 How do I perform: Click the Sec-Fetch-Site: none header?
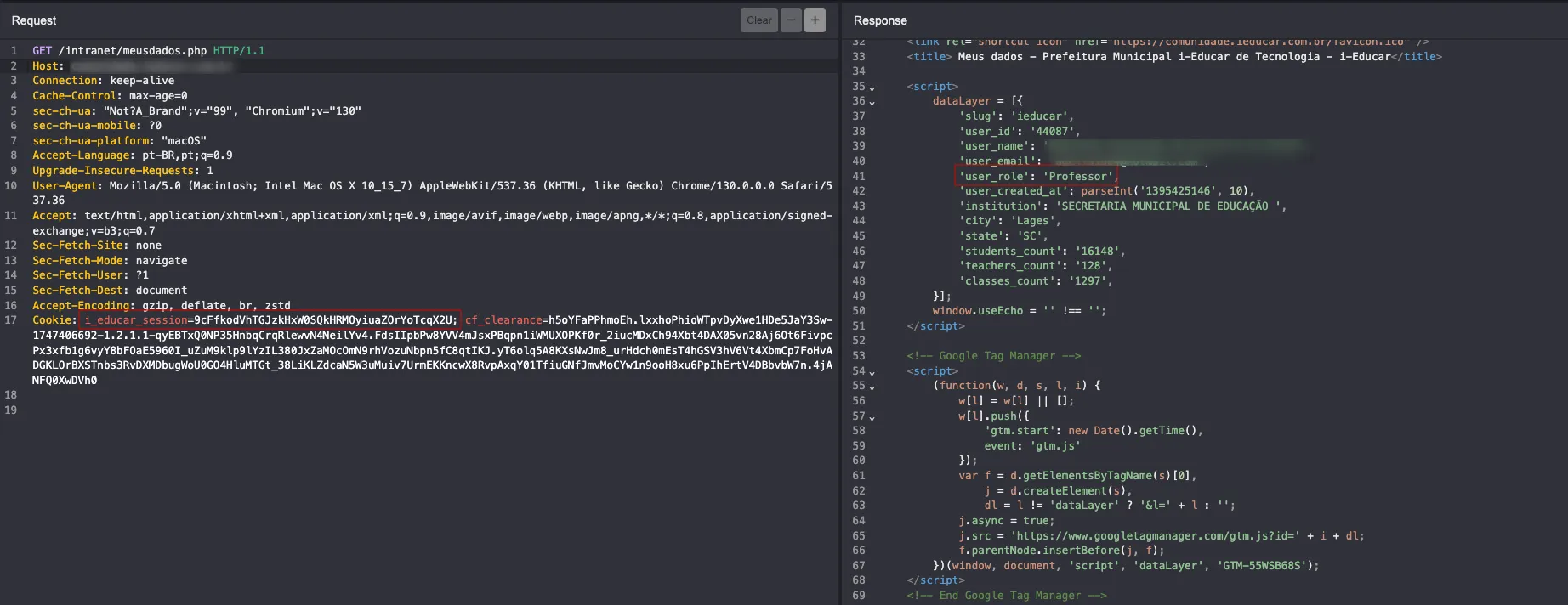point(97,246)
